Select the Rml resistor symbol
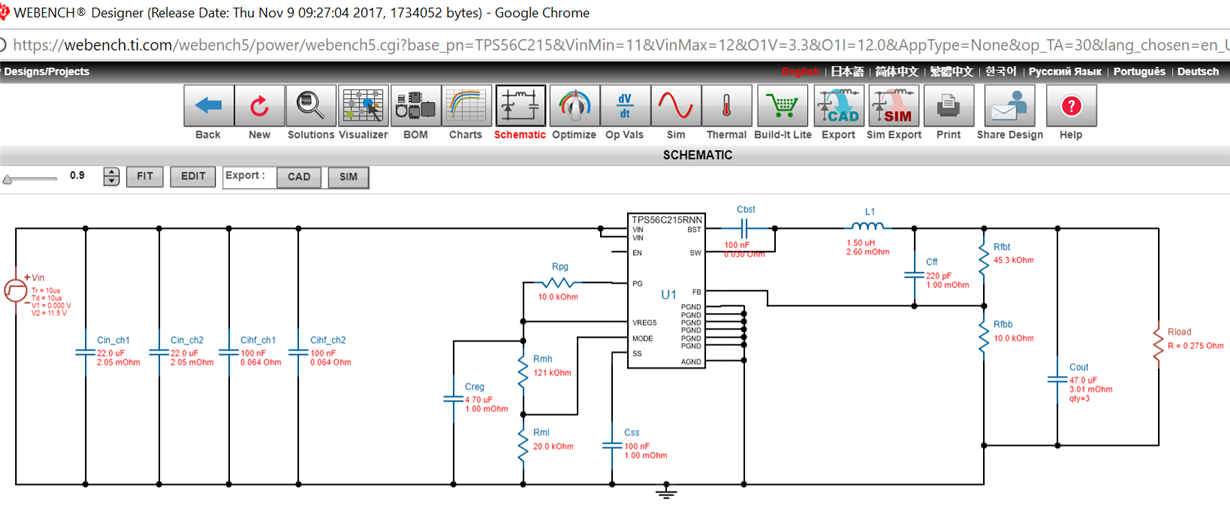The height and width of the screenshot is (517, 1230). tap(521, 444)
